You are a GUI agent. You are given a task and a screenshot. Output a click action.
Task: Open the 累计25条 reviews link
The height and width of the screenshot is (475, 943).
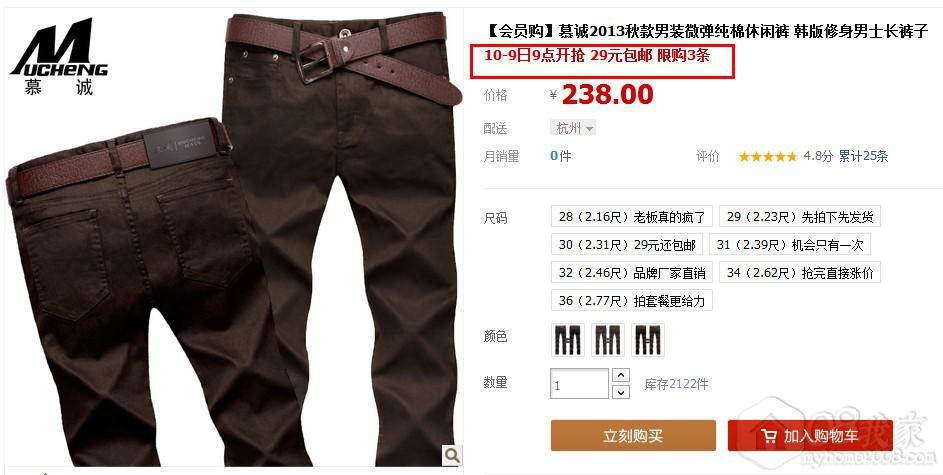(x=863, y=156)
